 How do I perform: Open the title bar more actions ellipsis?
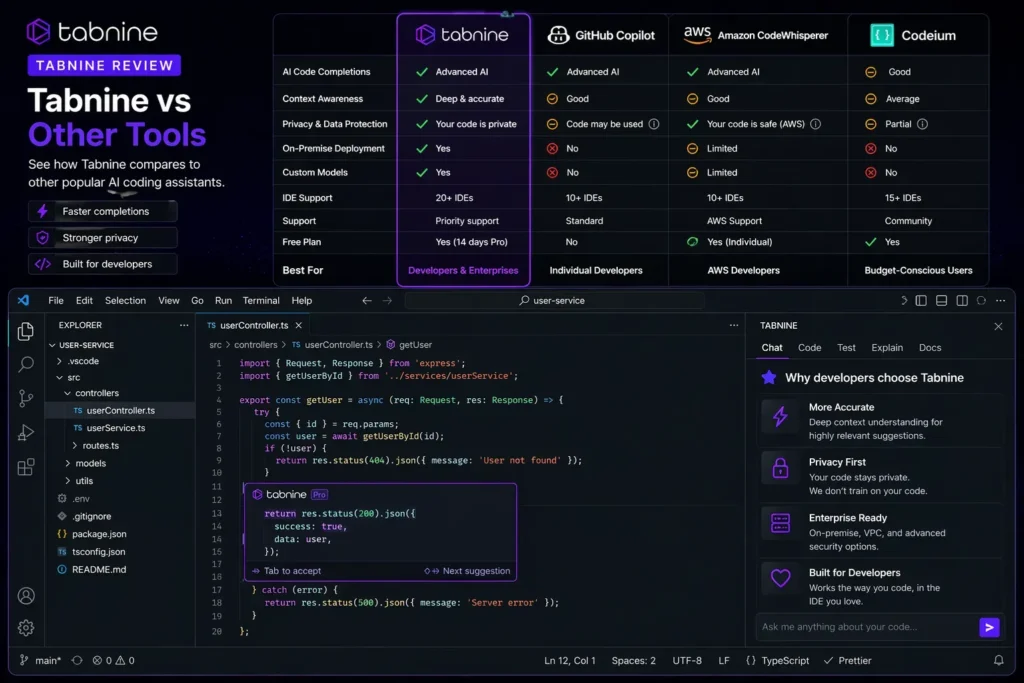[x=1000, y=300]
